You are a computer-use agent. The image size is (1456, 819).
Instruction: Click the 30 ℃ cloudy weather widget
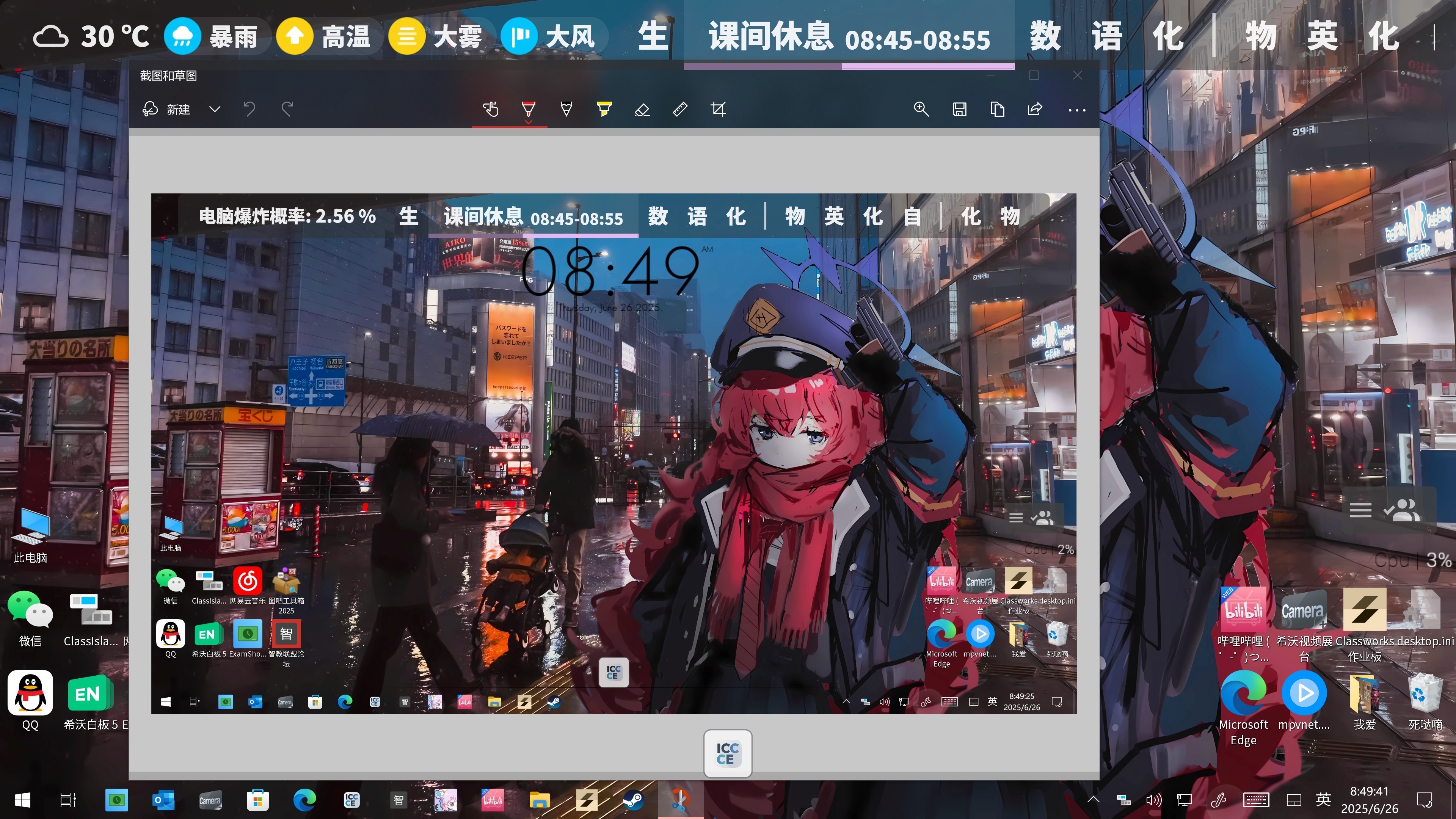(91, 37)
